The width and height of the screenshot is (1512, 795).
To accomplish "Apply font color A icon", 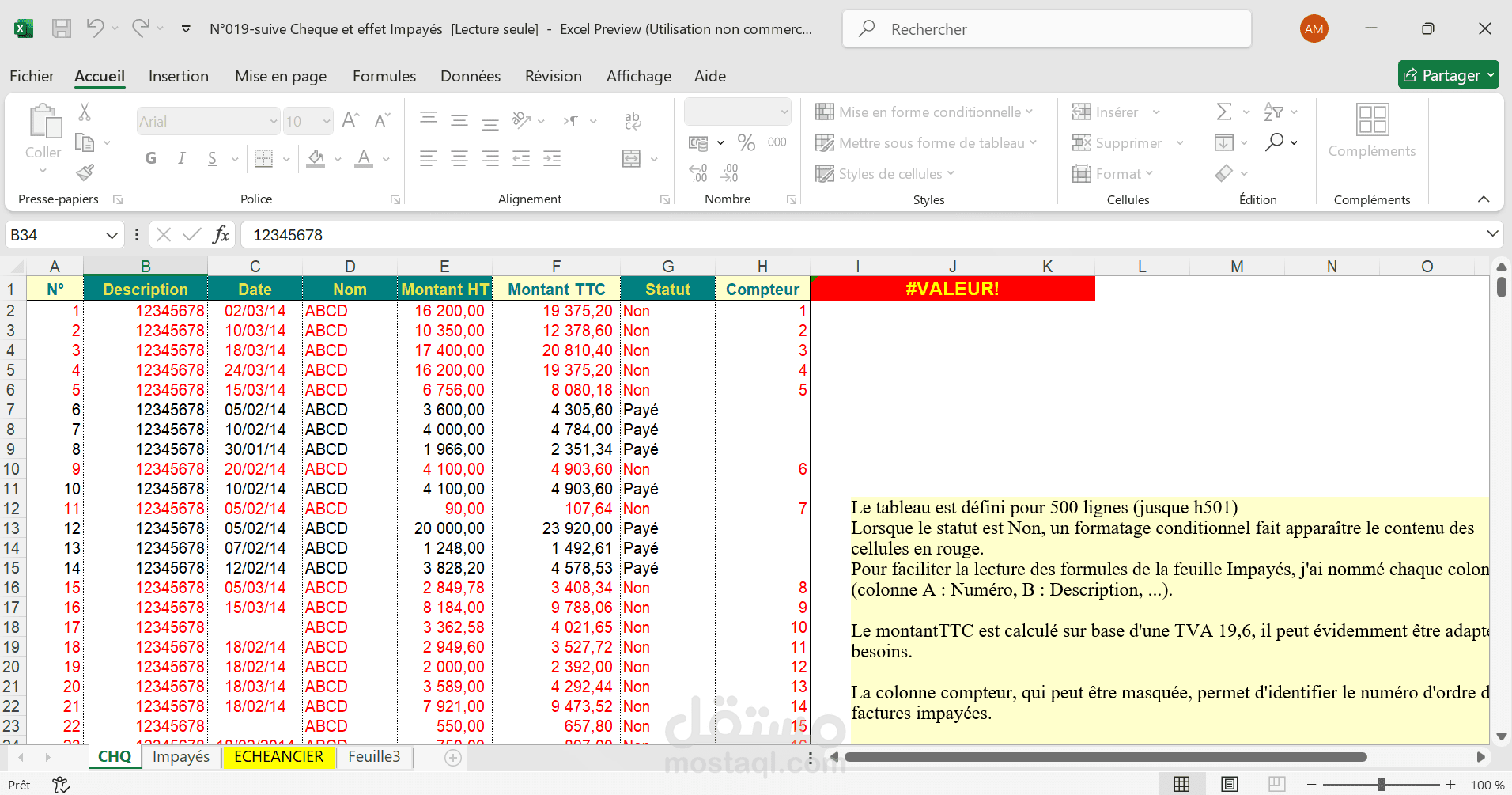I will 364,158.
